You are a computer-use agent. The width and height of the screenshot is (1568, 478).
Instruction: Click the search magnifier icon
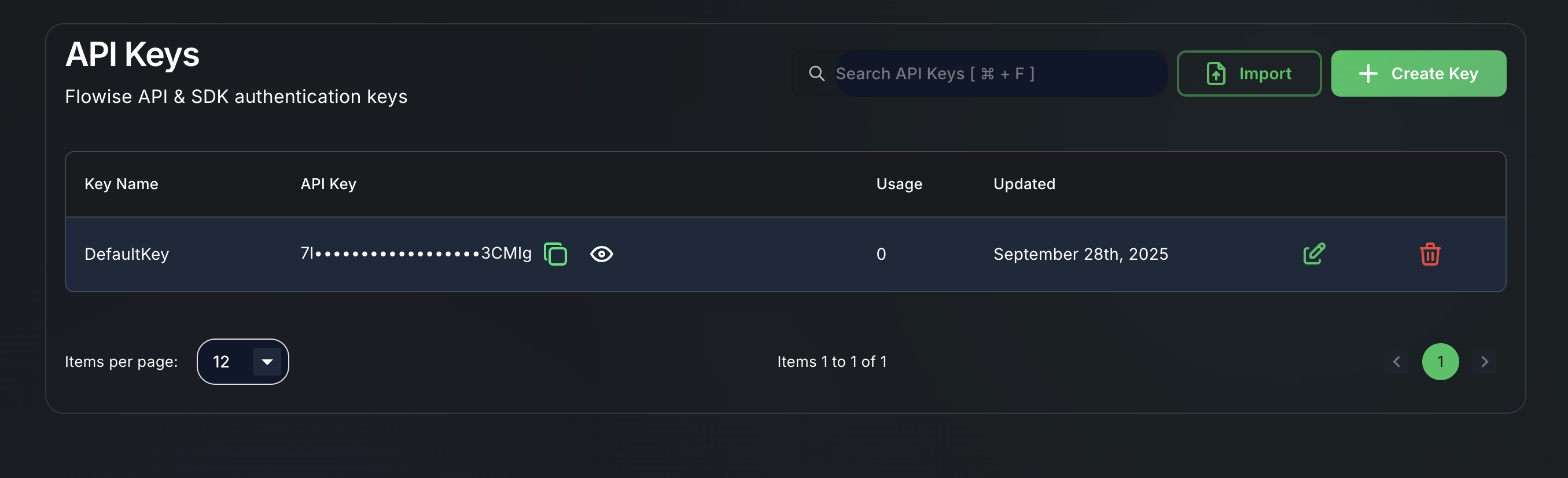[816, 73]
